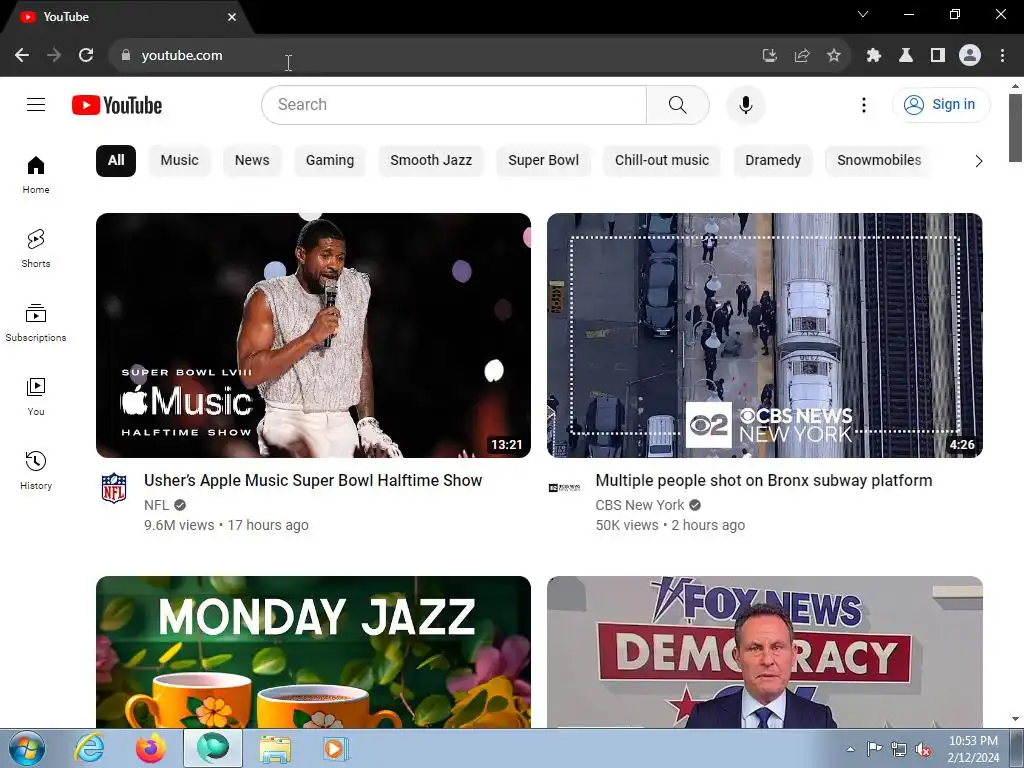Click the install app icon in address bar
This screenshot has height=768, width=1024.
[x=770, y=56]
